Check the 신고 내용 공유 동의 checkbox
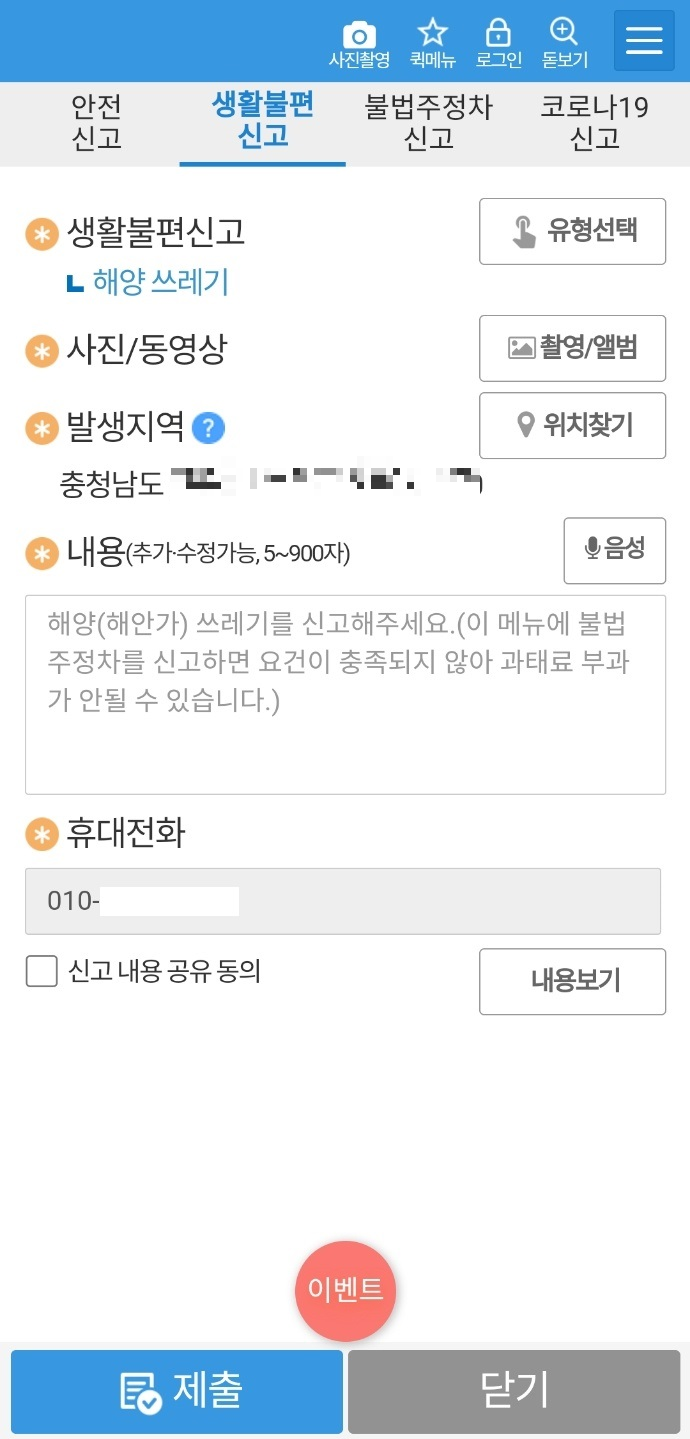The width and height of the screenshot is (690, 1439). (40, 971)
